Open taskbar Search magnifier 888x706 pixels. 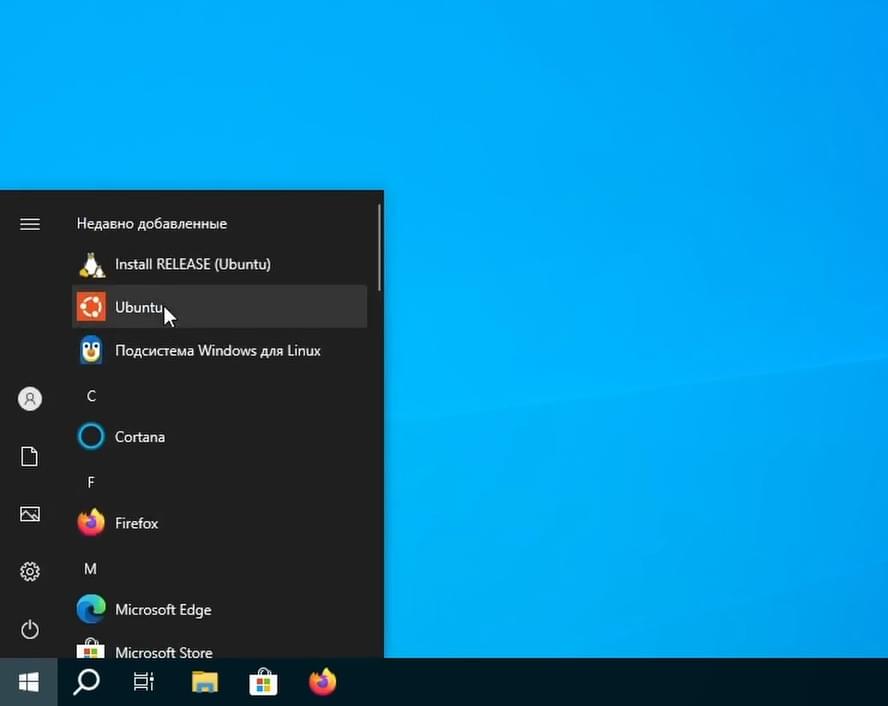coord(87,682)
